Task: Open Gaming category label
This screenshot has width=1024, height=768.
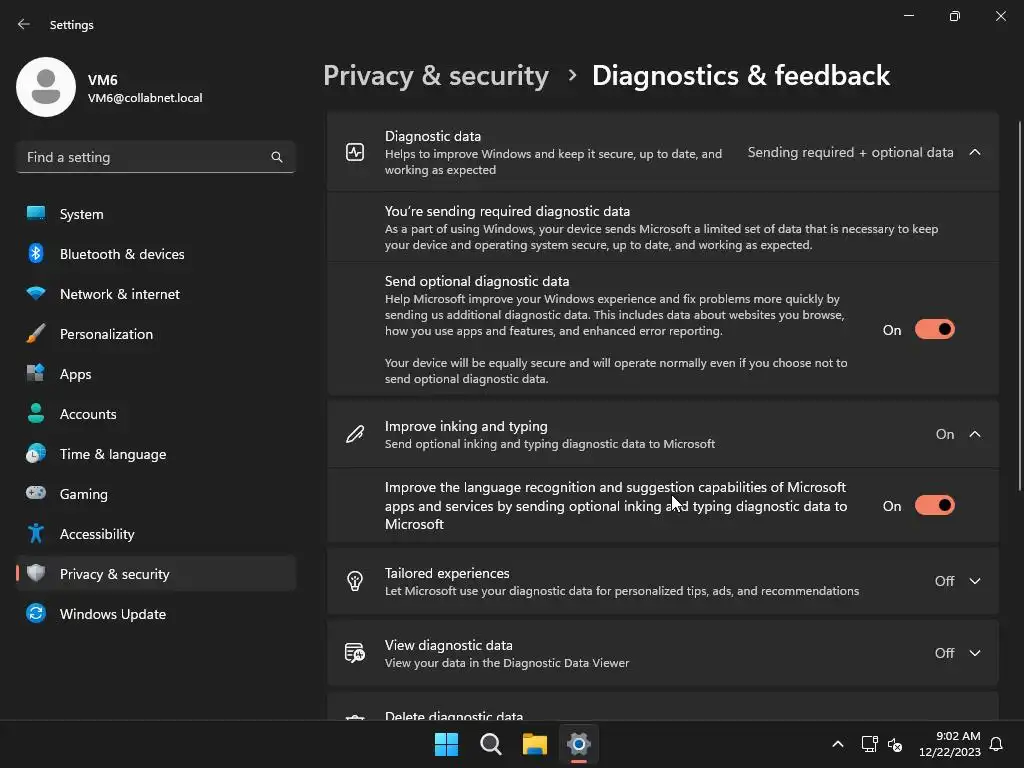Action: (84, 494)
